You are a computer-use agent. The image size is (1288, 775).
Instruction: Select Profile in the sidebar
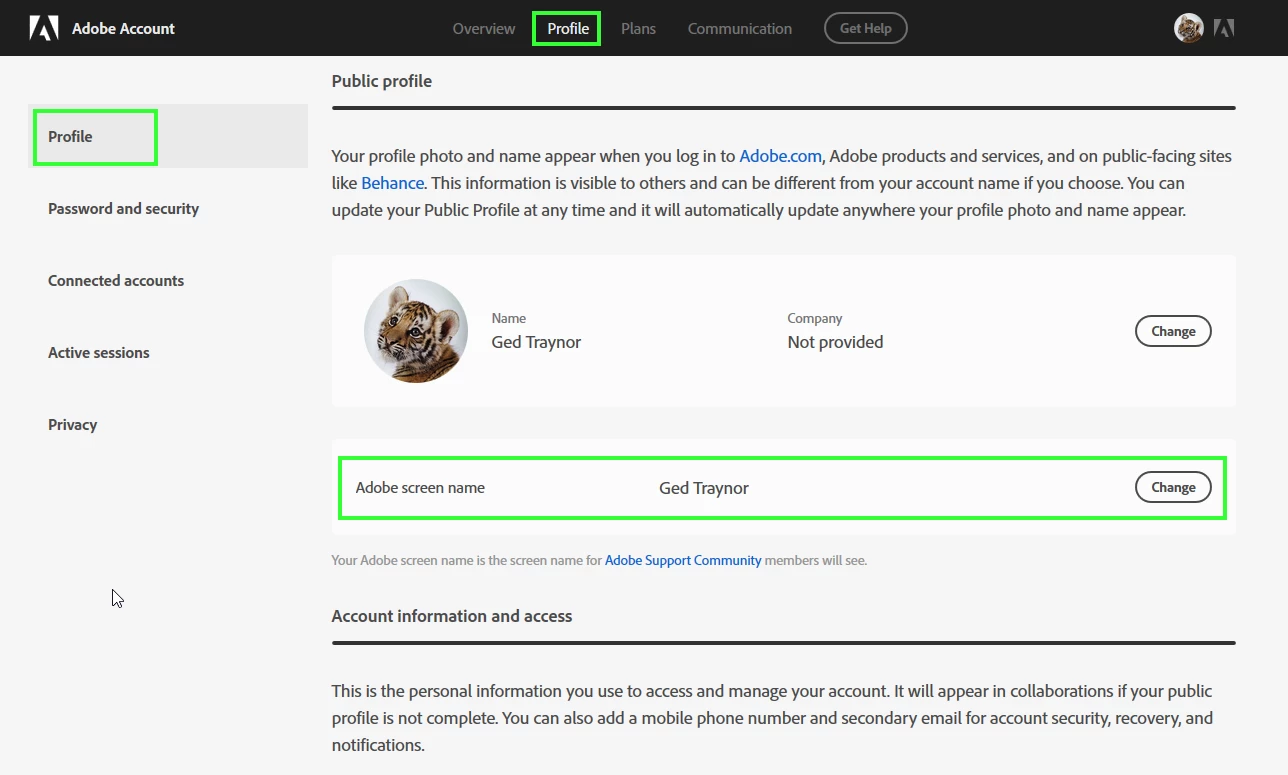(168, 136)
